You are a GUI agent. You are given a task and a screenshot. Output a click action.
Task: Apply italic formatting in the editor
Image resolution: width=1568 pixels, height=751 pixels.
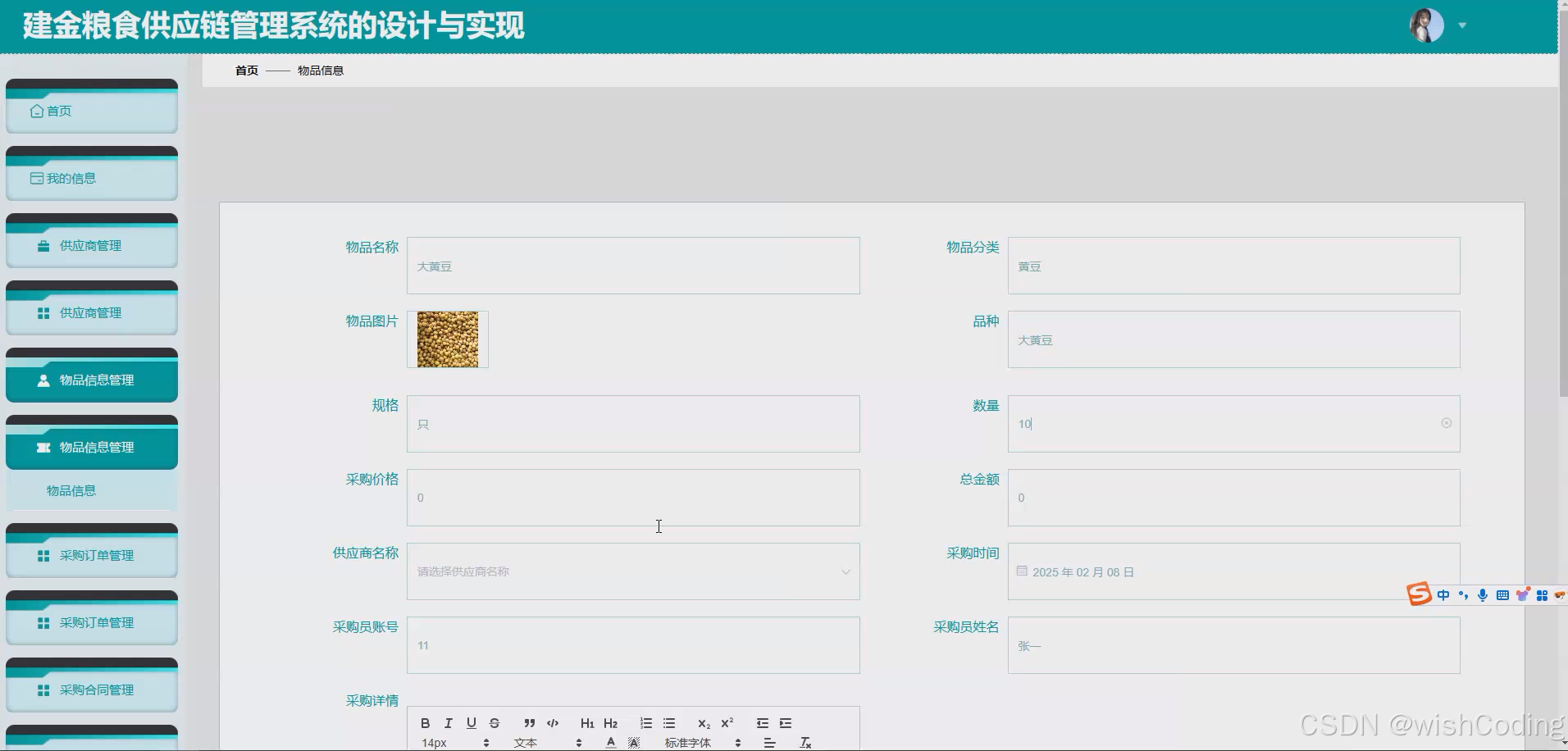[x=448, y=722]
